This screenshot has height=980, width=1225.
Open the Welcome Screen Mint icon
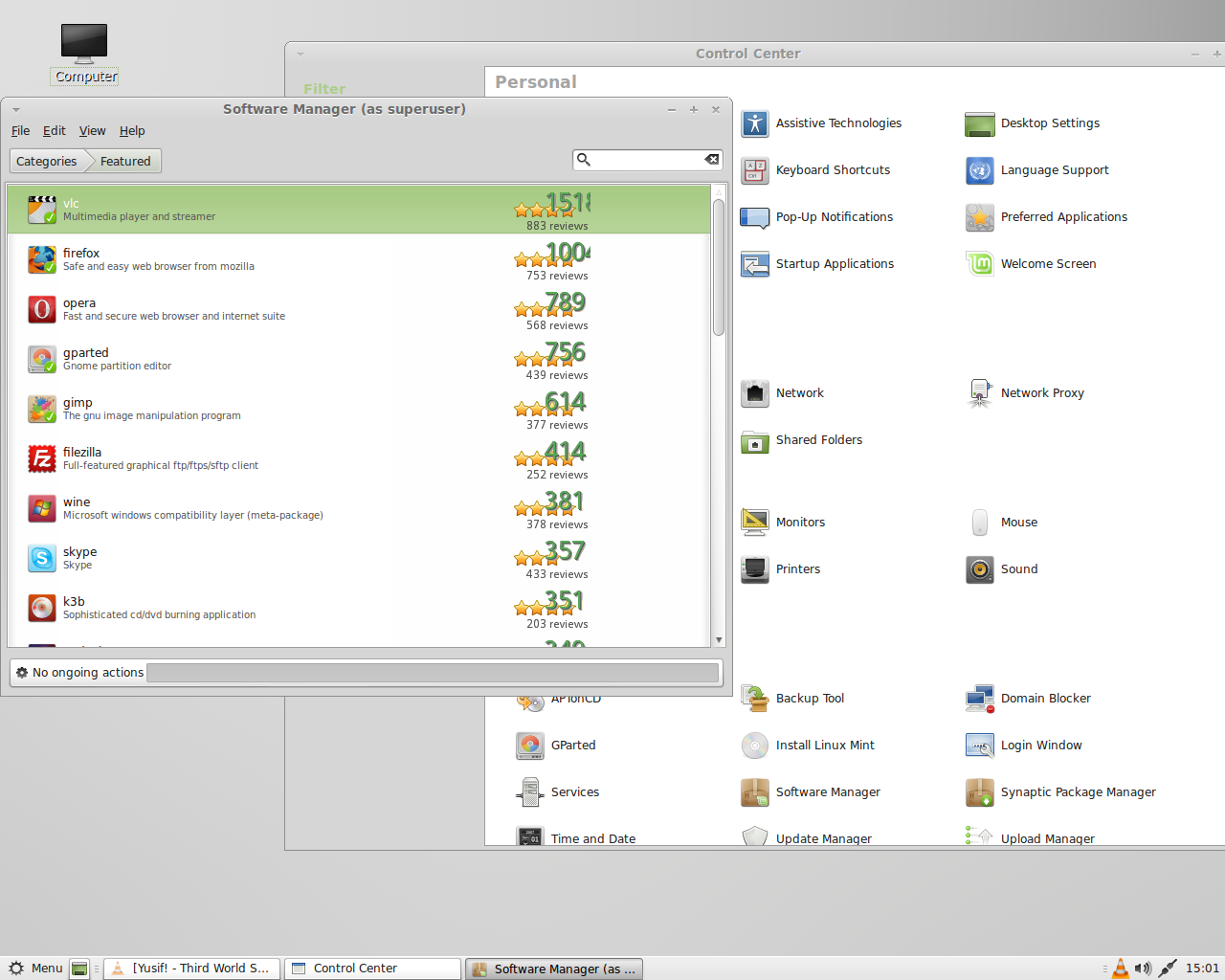pyautogui.click(x=980, y=264)
